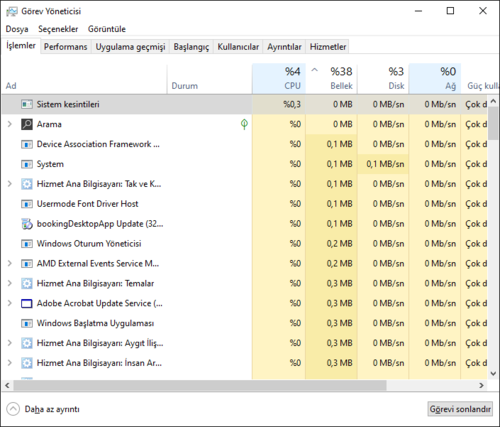Select the Windows Oturum Yöneticisi row
500x427 pixels.
[245, 244]
